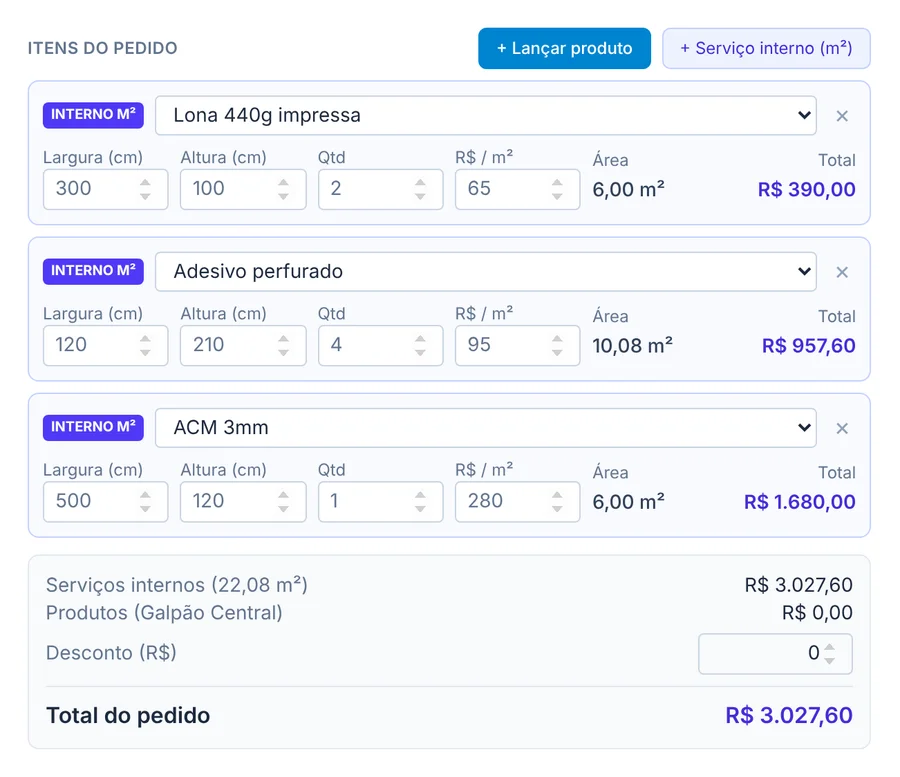Select Adesivo perfurado Altura field 210

tap(243, 345)
